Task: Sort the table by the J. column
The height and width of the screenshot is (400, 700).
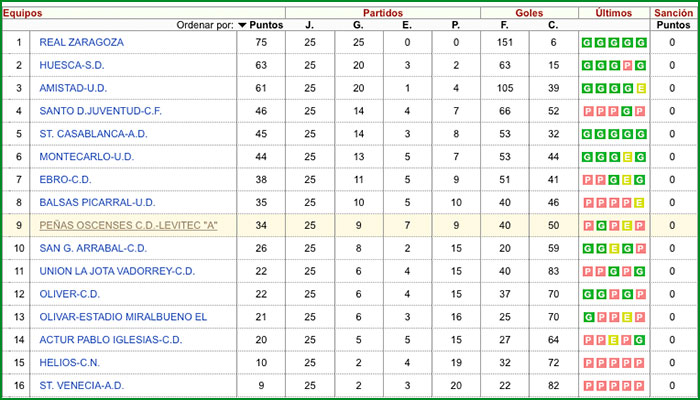Action: point(309,25)
